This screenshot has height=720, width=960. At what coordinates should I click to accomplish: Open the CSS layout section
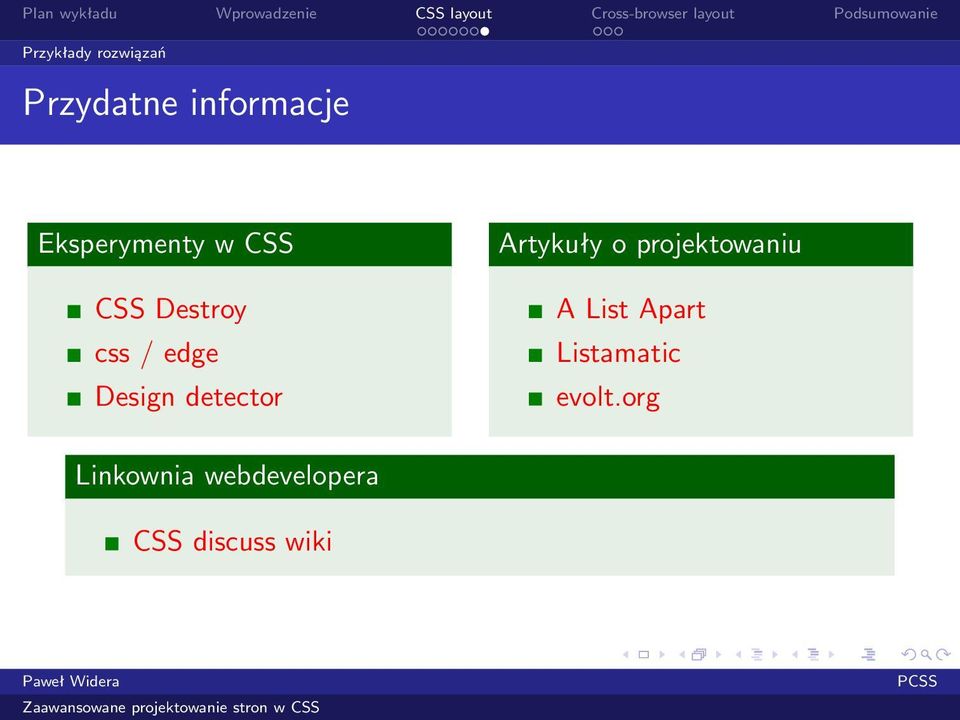pos(454,13)
